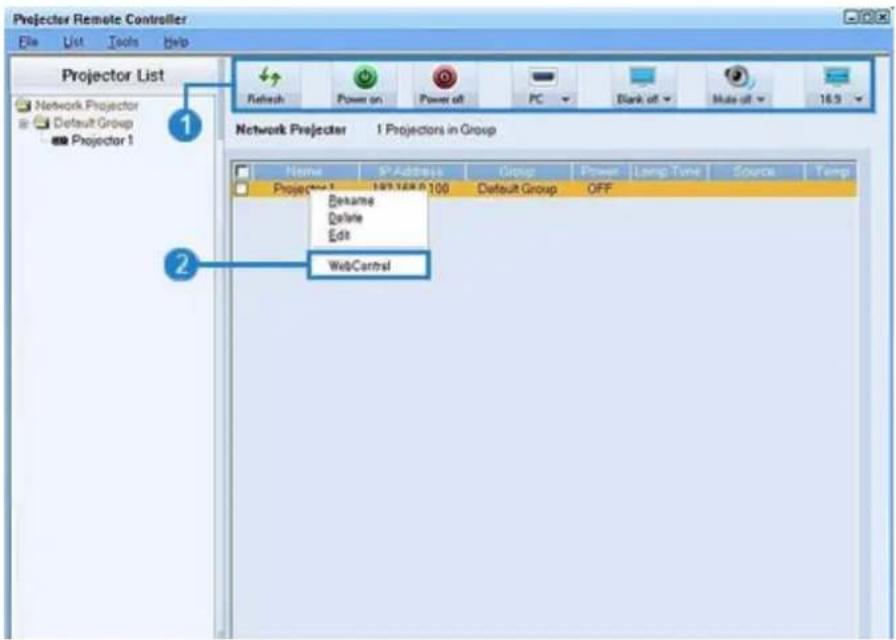The image size is (896, 640).
Task: Open the List menu
Action: [73, 42]
